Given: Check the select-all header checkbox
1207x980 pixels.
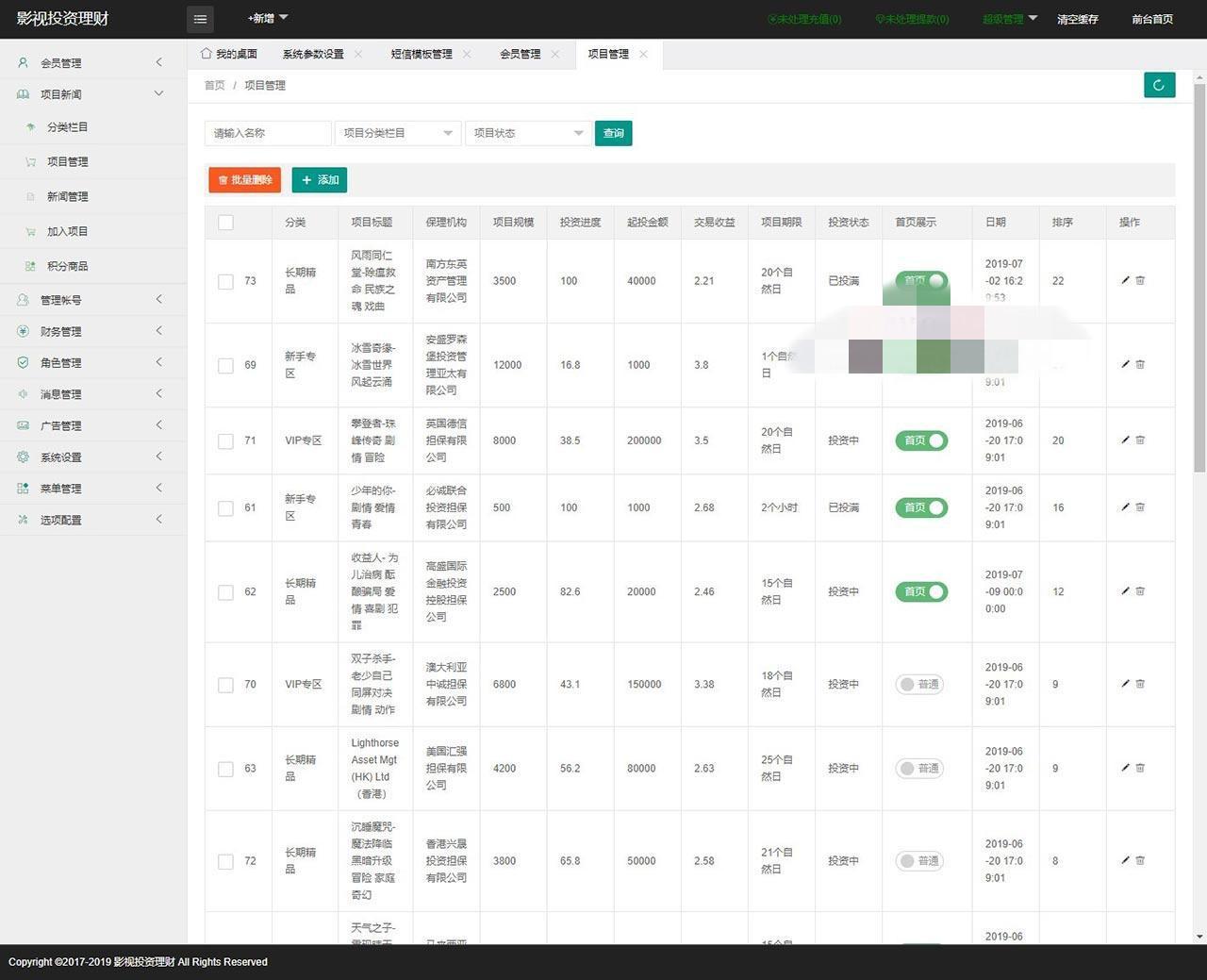Looking at the screenshot, I should tap(225, 223).
